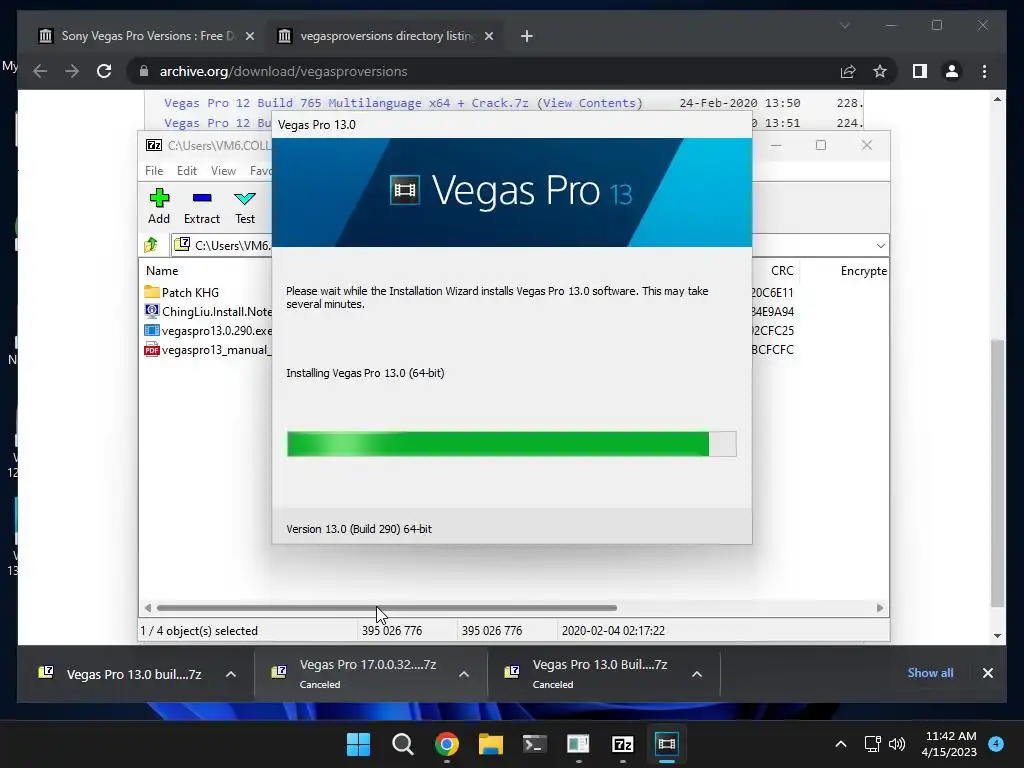Click the page vertical scrollbar up arrow

[x=997, y=99]
